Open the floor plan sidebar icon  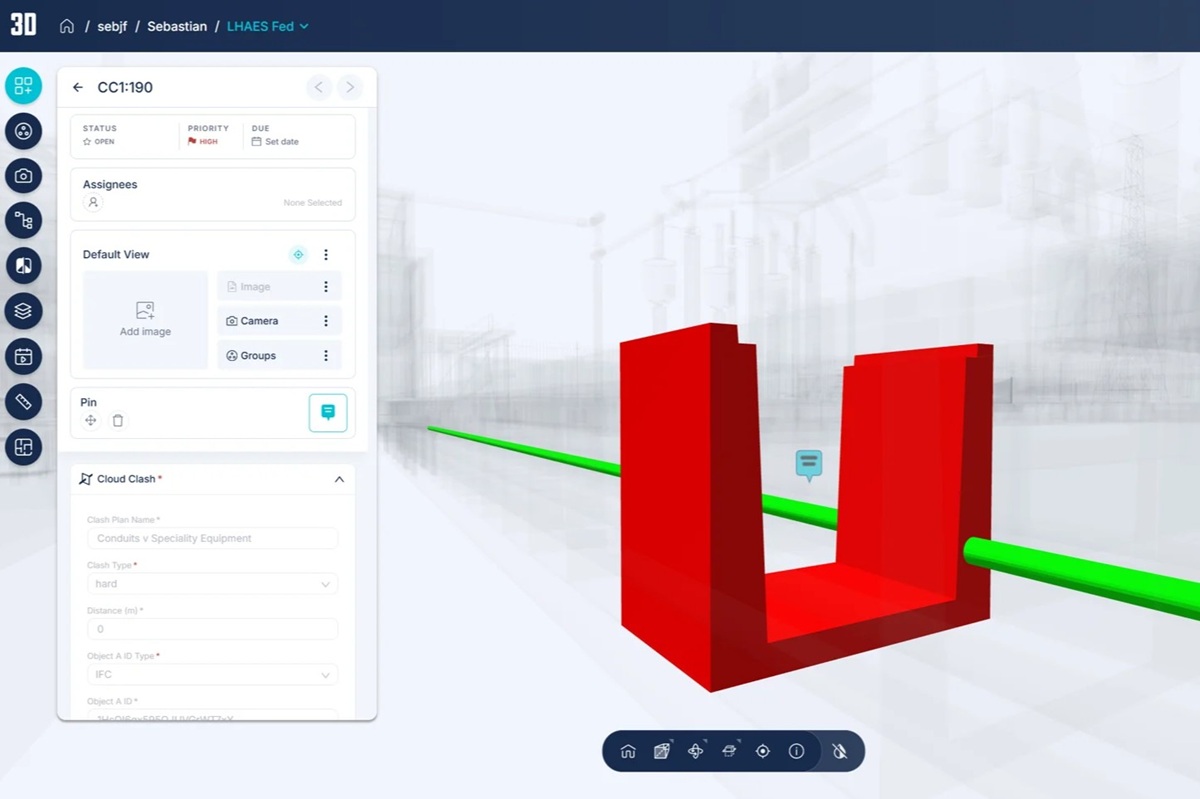(23, 447)
